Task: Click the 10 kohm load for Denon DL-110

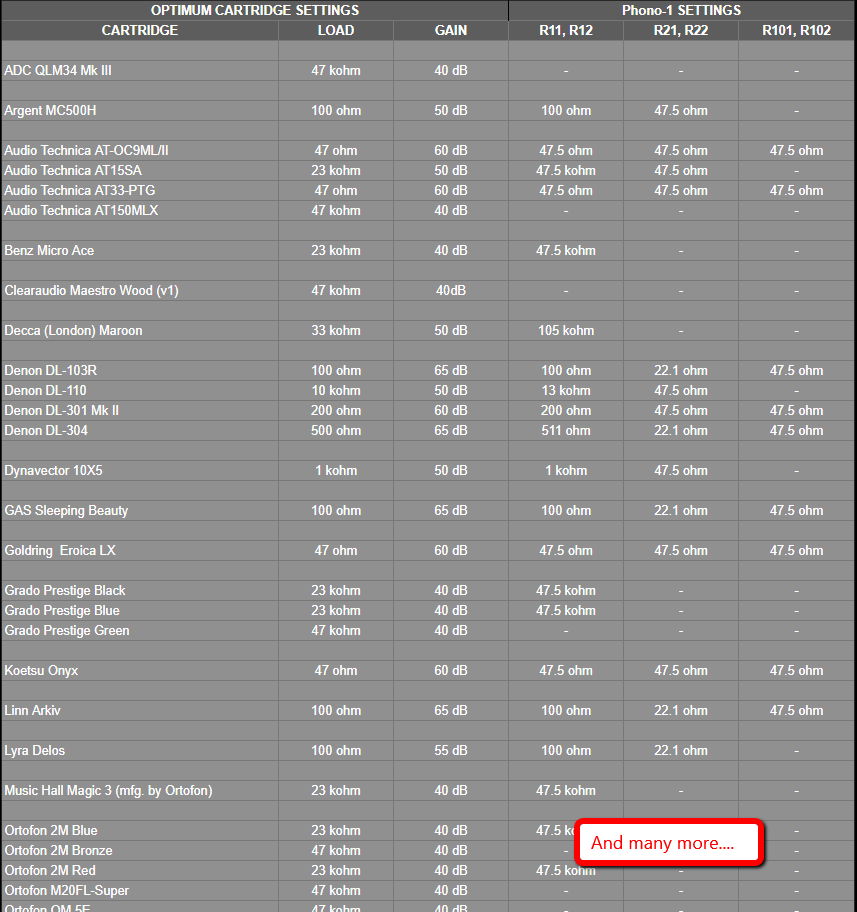Action: pyautogui.click(x=336, y=390)
